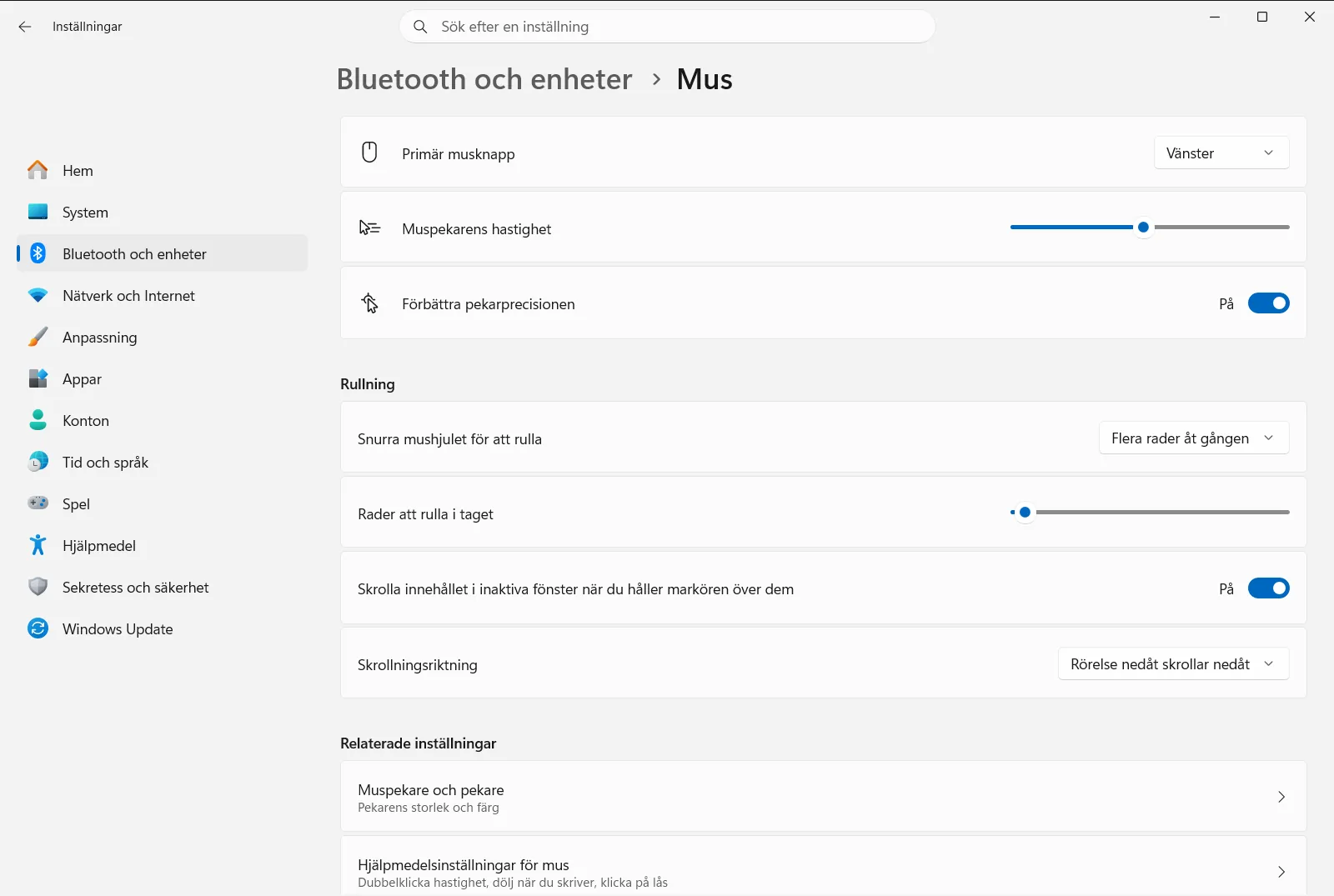Go to Hem in sidebar
The height and width of the screenshot is (896, 1334).
162,170
